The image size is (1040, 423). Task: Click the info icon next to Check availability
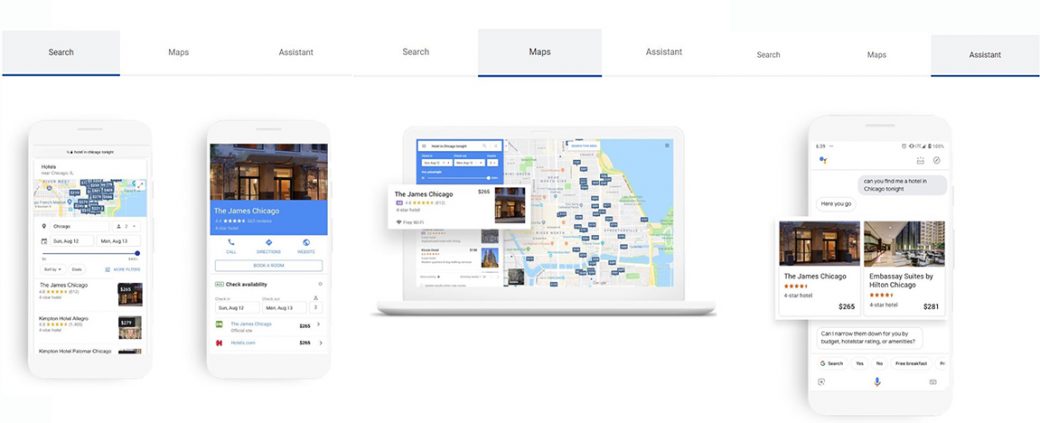pos(320,284)
